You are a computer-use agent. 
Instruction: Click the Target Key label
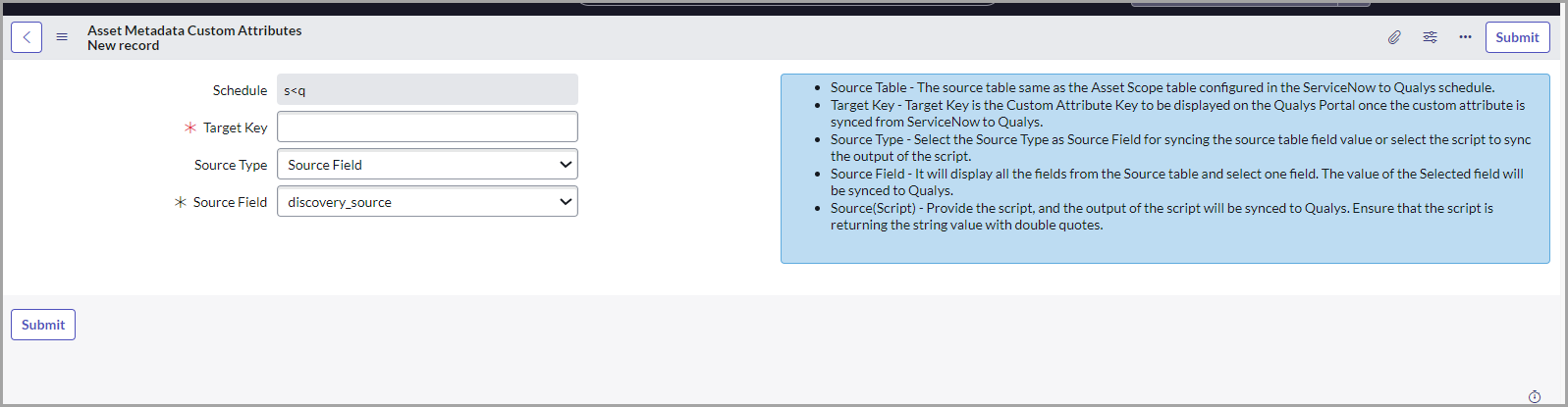[x=235, y=127]
